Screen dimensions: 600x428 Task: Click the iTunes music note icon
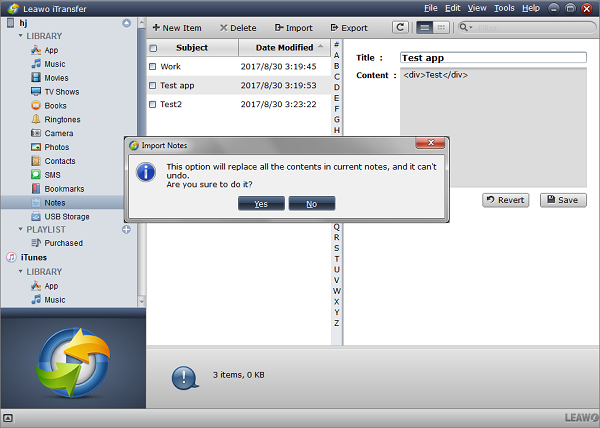11,257
